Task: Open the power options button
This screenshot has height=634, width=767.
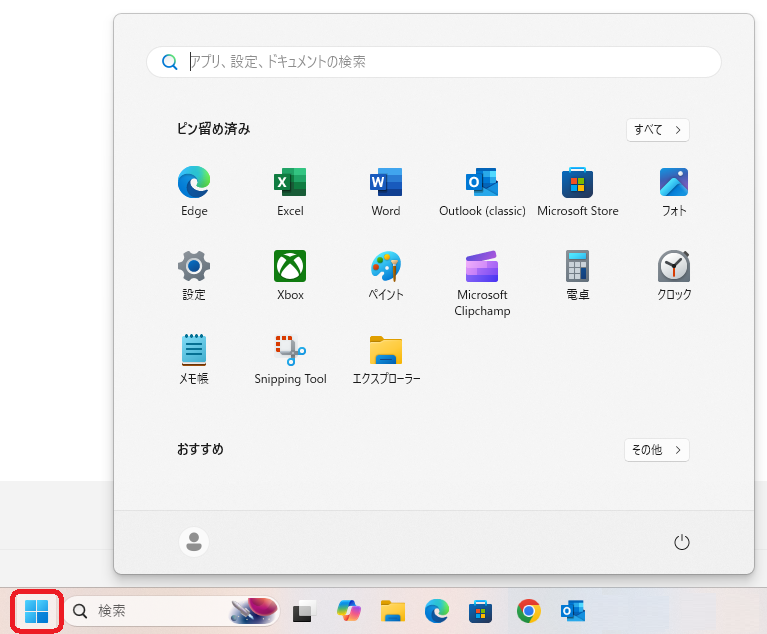Action: coord(682,542)
